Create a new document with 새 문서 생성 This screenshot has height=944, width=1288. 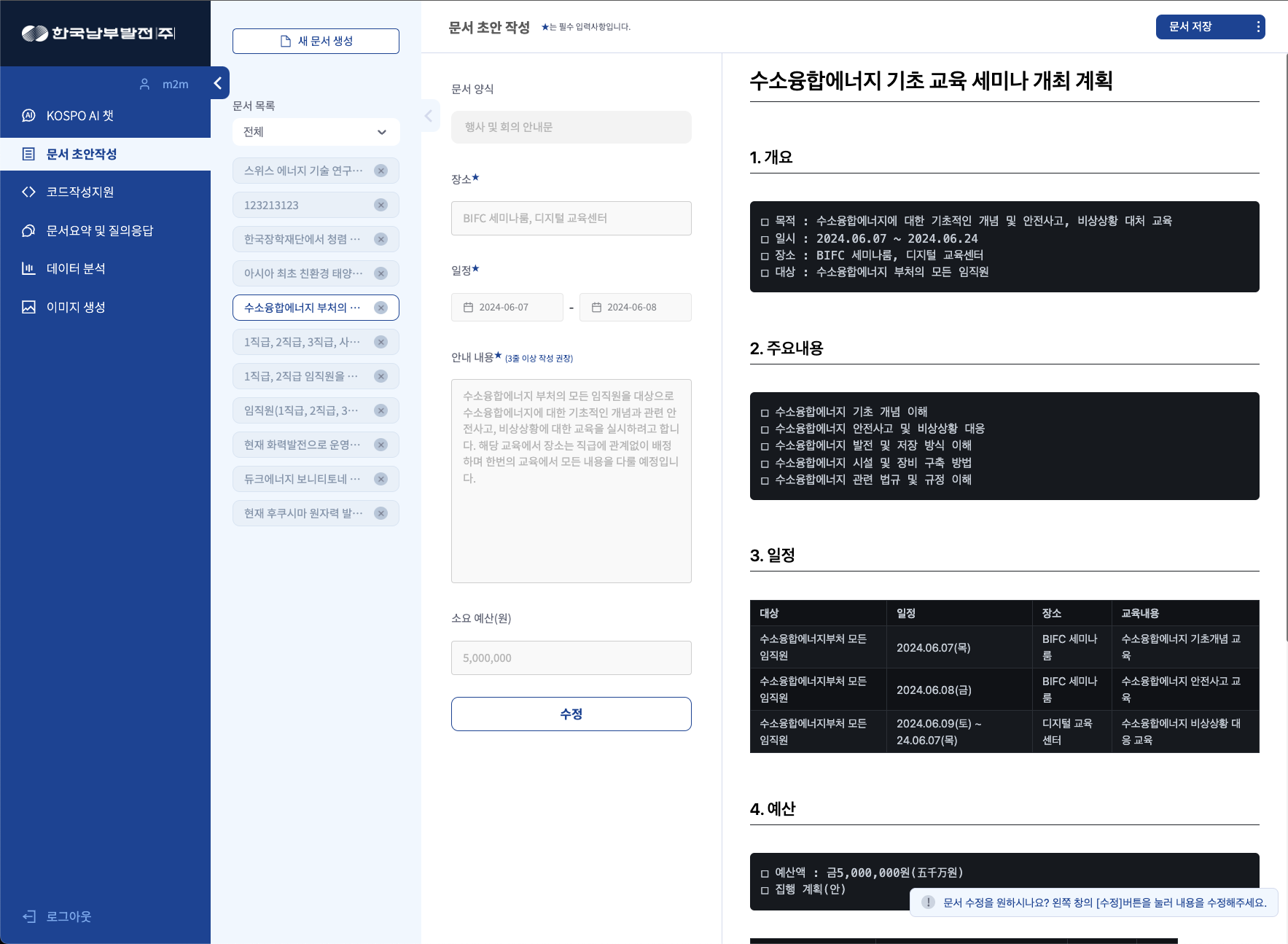point(316,41)
